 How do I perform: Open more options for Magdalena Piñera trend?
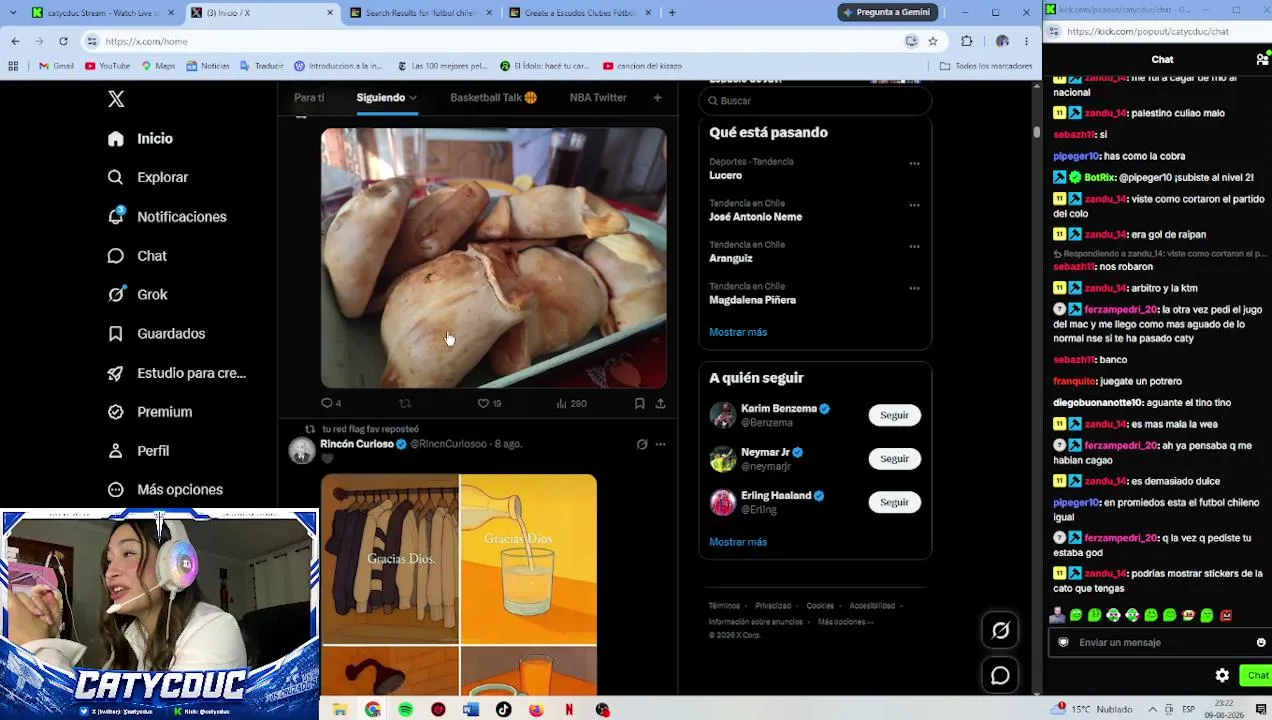pos(914,288)
